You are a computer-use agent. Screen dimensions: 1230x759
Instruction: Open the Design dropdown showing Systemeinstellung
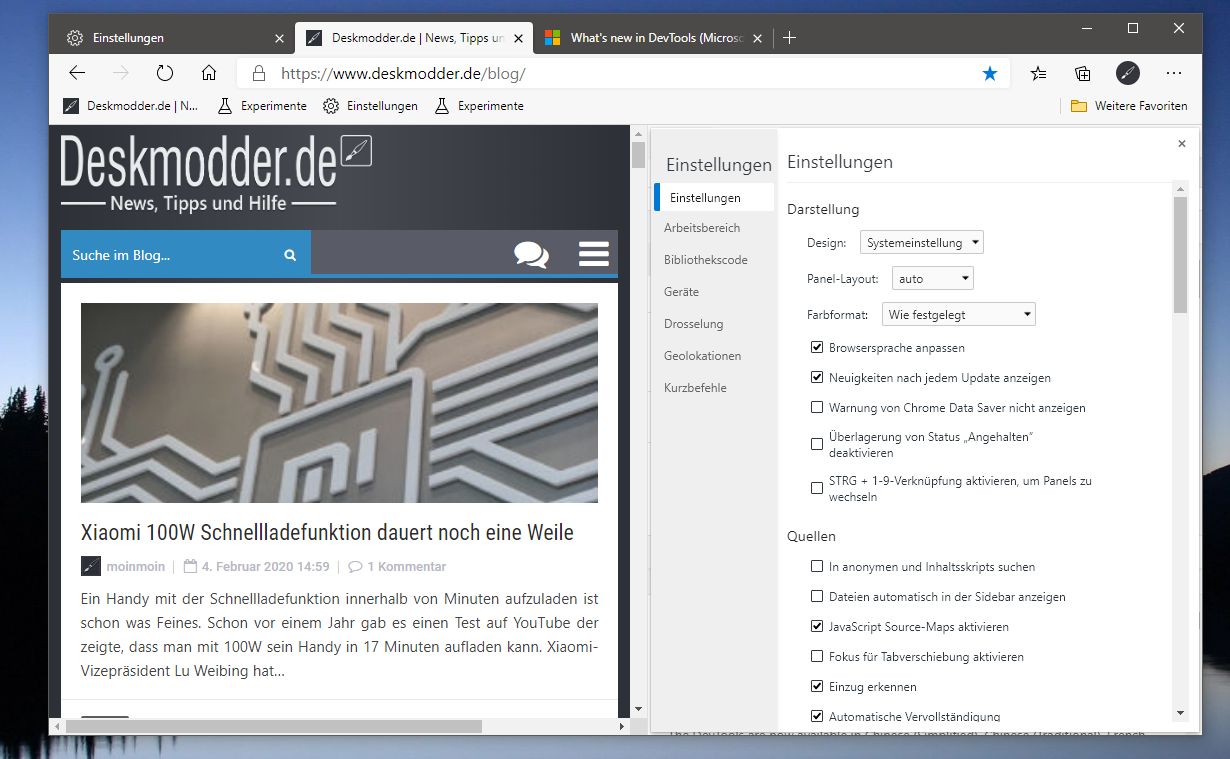[x=921, y=243]
